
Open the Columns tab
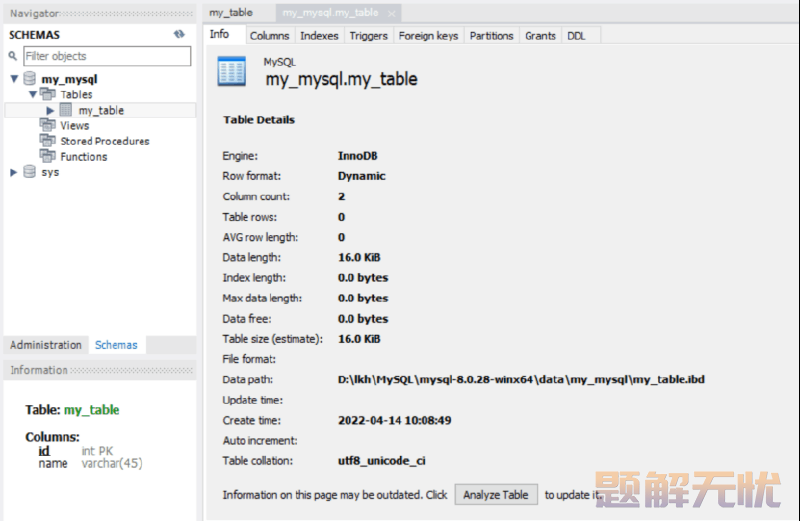pyautogui.click(x=269, y=36)
